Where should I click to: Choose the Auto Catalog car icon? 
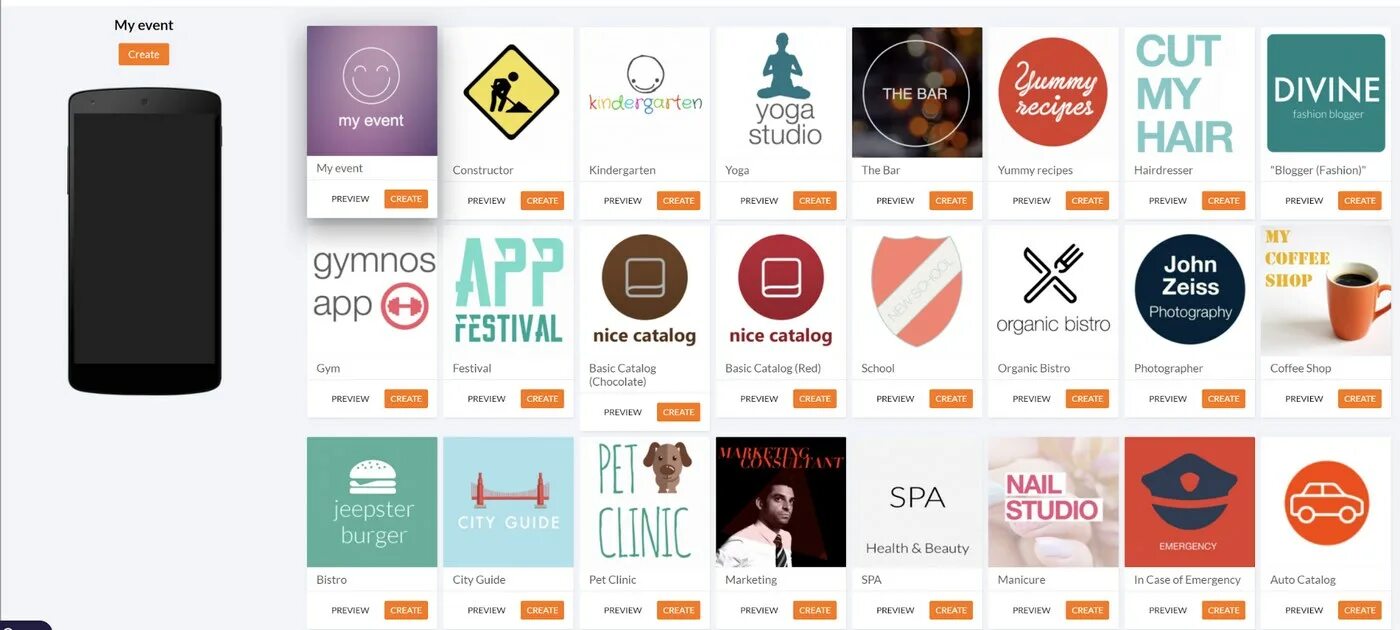1325,502
